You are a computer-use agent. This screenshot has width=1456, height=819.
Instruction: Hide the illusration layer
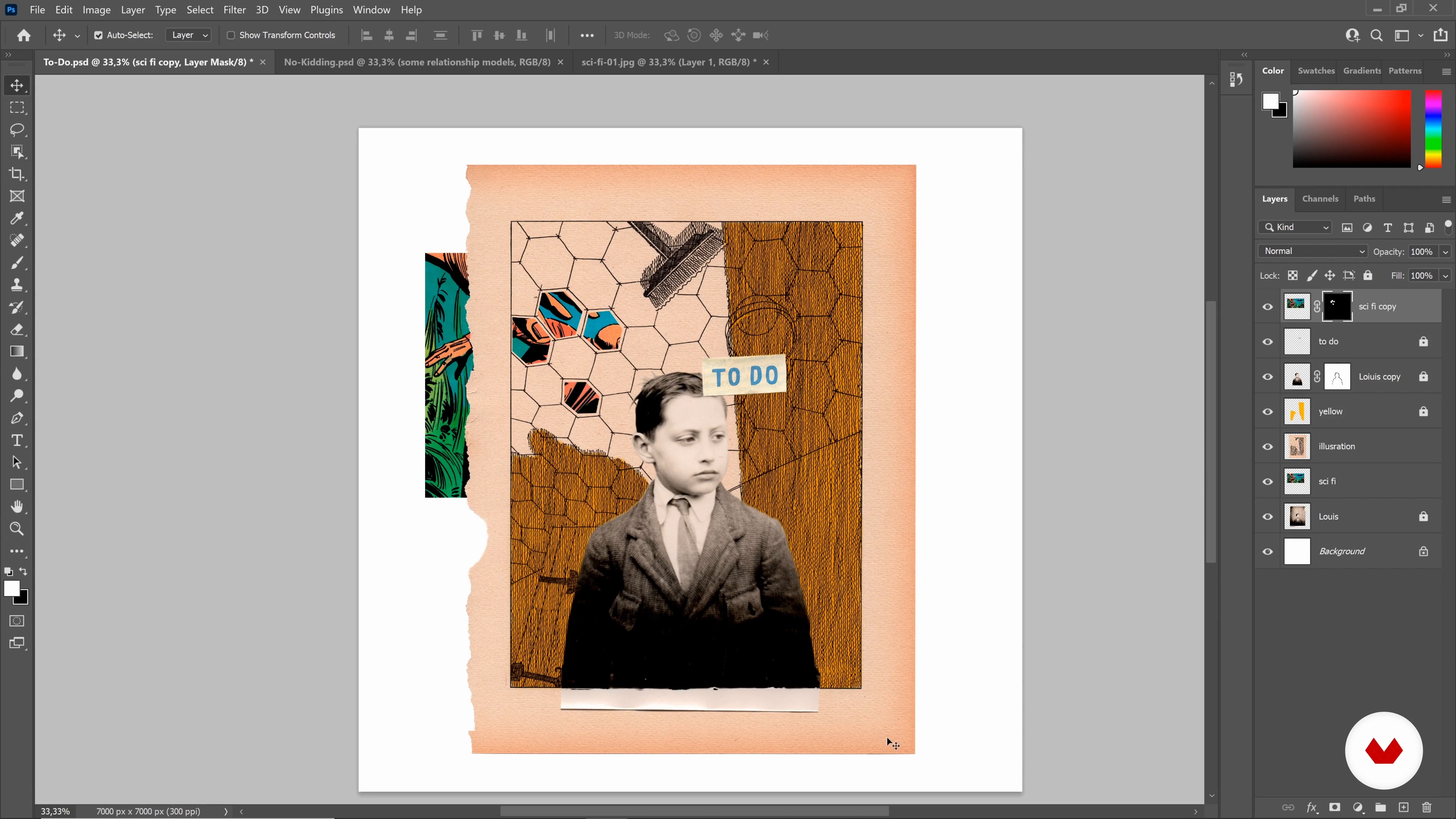[x=1268, y=447]
